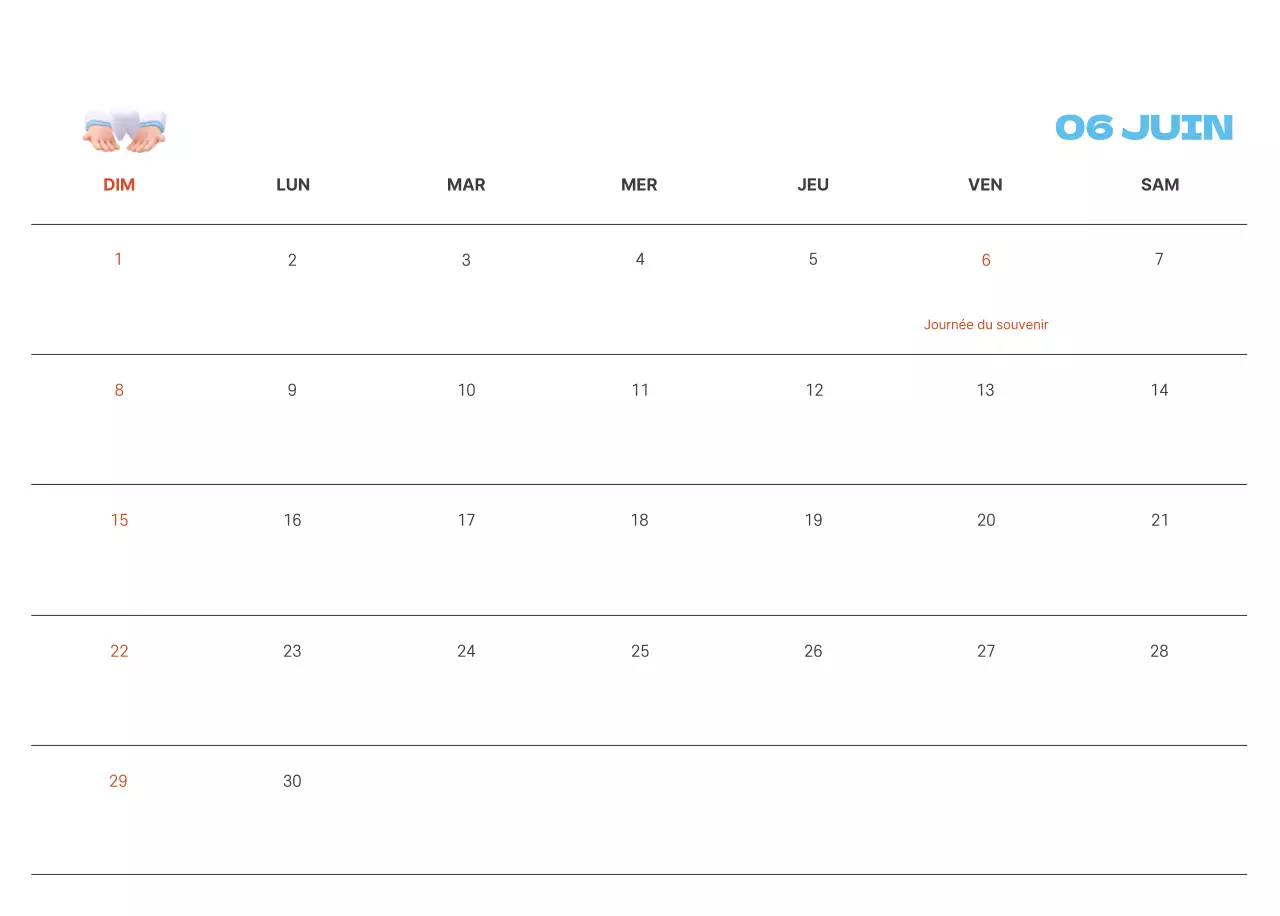
Task: Select the MER column header
Action: tap(639, 185)
